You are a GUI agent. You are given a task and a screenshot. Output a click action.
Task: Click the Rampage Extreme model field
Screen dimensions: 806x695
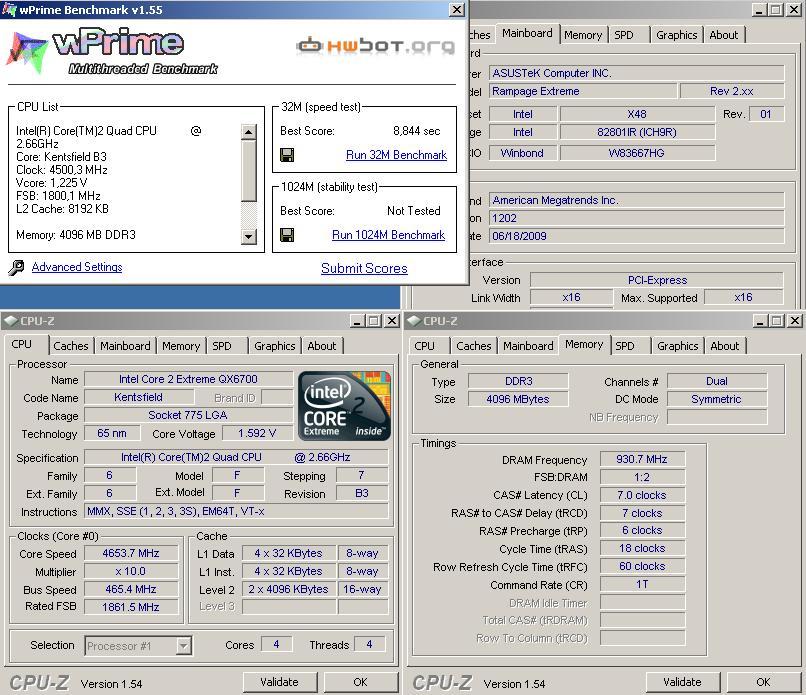point(582,91)
